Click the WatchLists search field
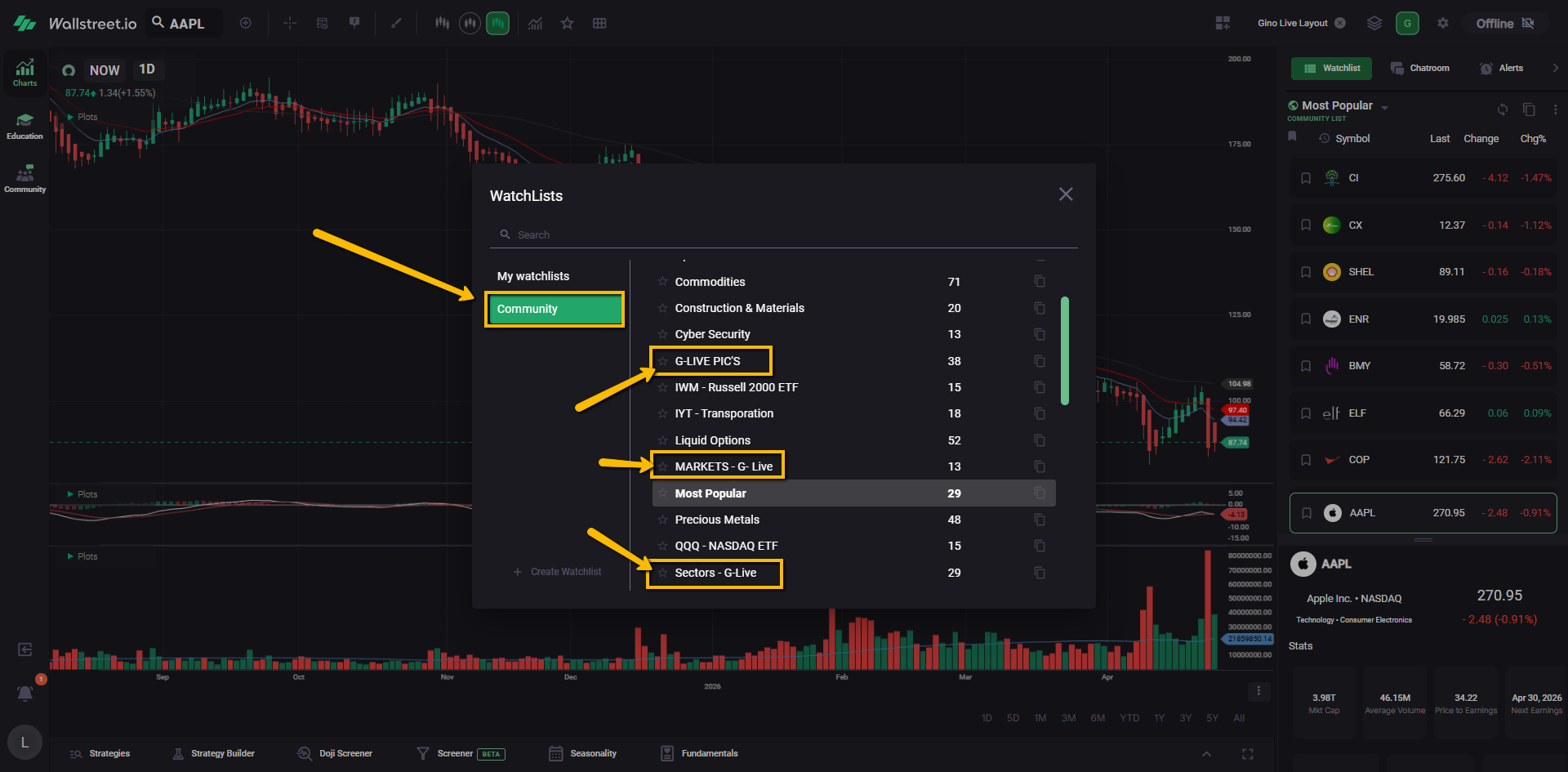This screenshot has width=1568, height=772. [784, 235]
